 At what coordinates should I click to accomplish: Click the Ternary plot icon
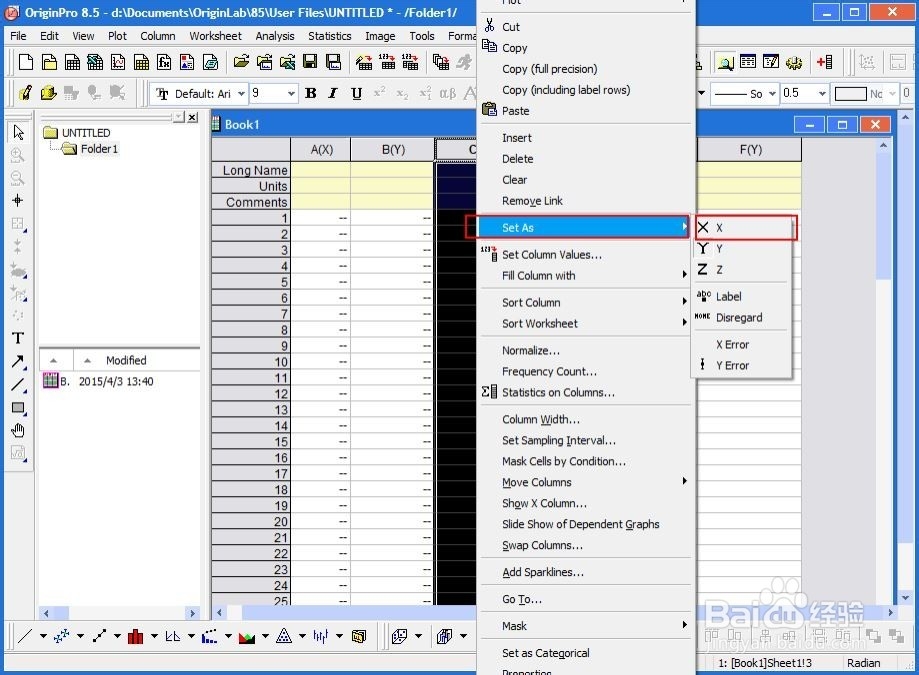(284, 636)
